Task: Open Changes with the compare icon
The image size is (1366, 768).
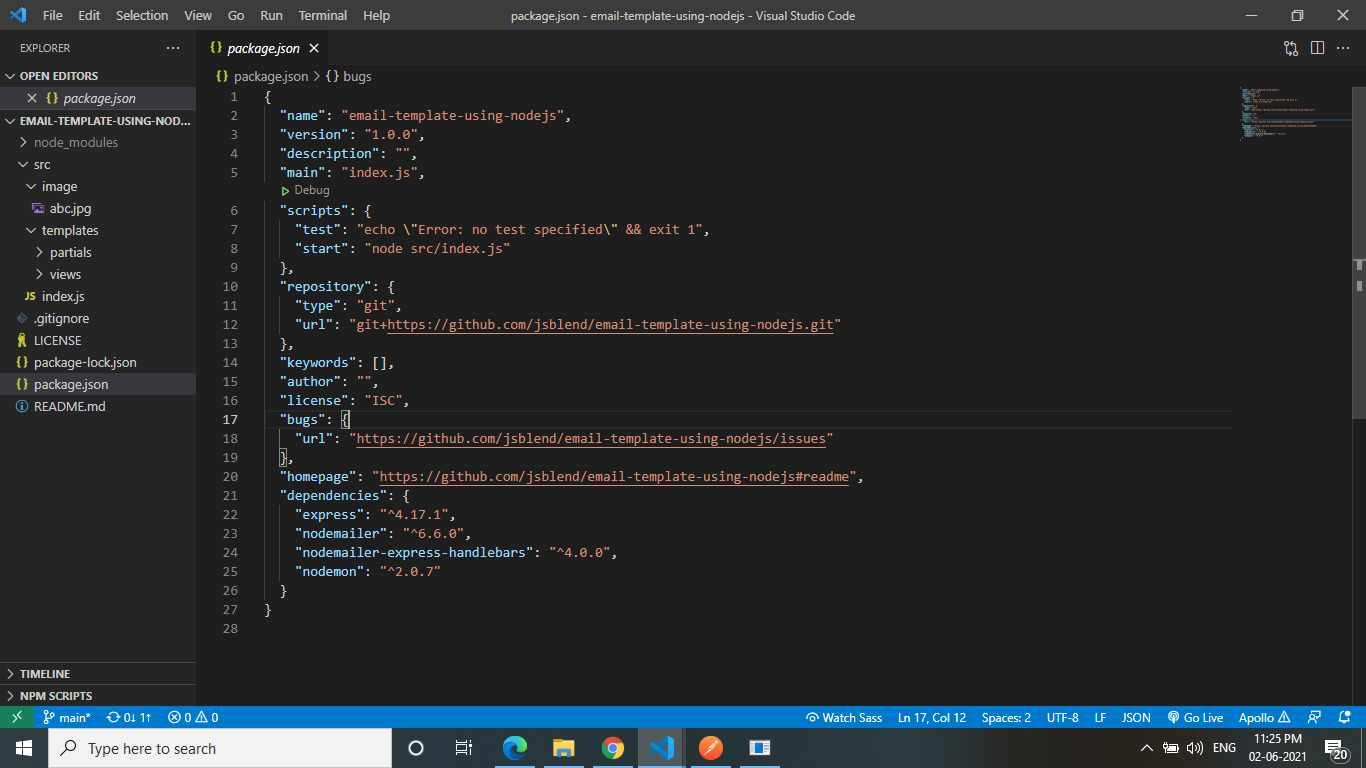Action: pyautogui.click(x=1289, y=47)
